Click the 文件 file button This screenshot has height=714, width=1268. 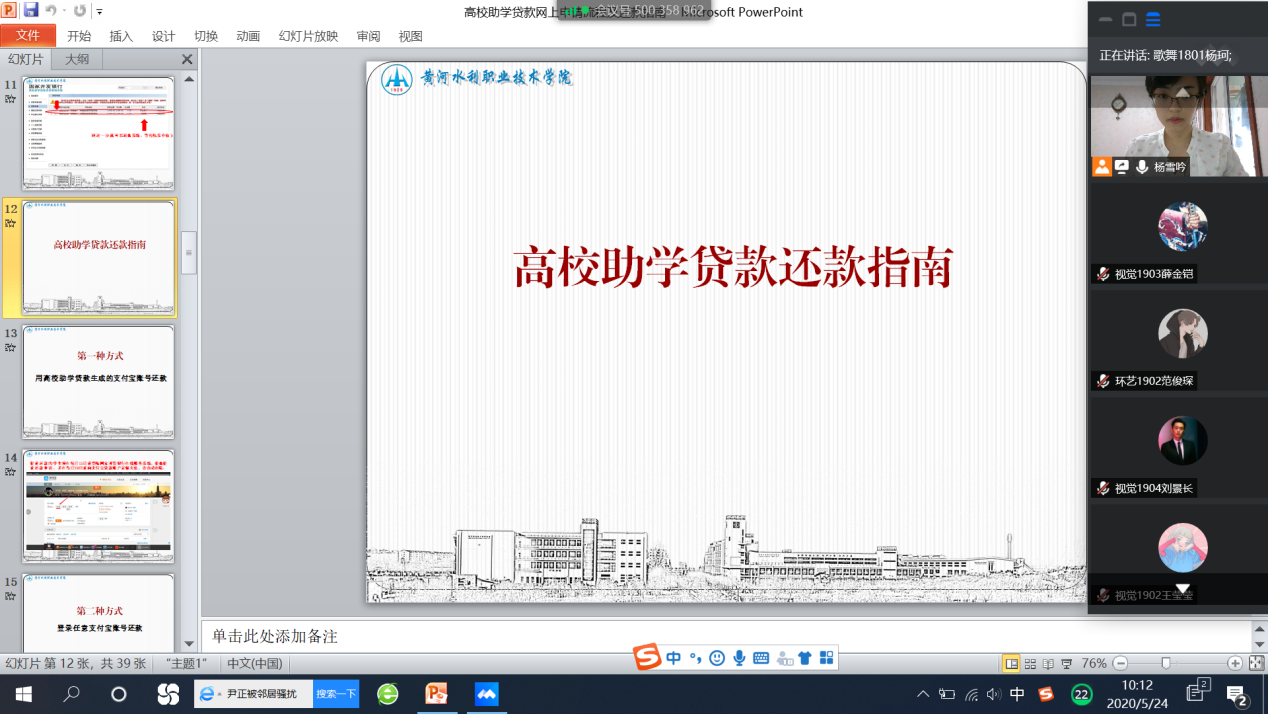[28, 36]
